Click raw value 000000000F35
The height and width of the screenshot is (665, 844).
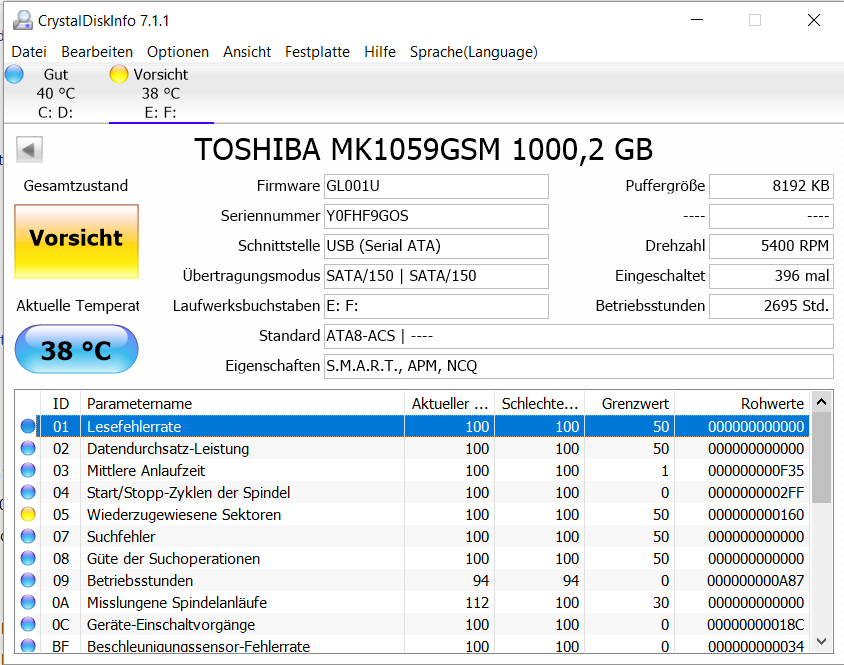tap(756, 471)
